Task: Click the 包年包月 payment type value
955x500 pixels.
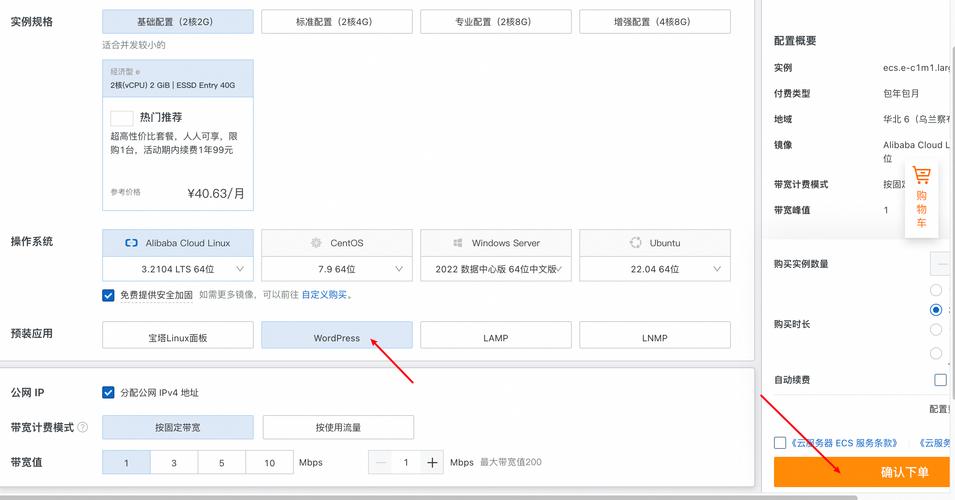Action: [x=901, y=93]
